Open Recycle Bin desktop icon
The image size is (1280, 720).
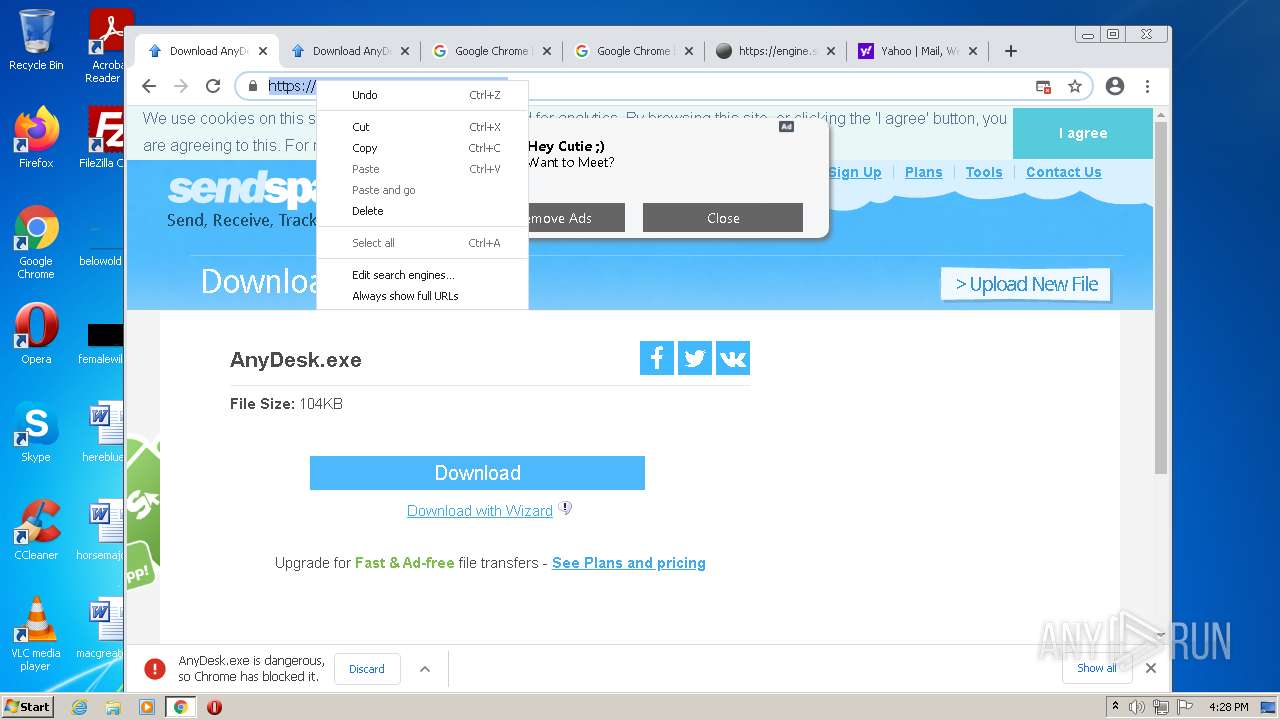pos(36,40)
